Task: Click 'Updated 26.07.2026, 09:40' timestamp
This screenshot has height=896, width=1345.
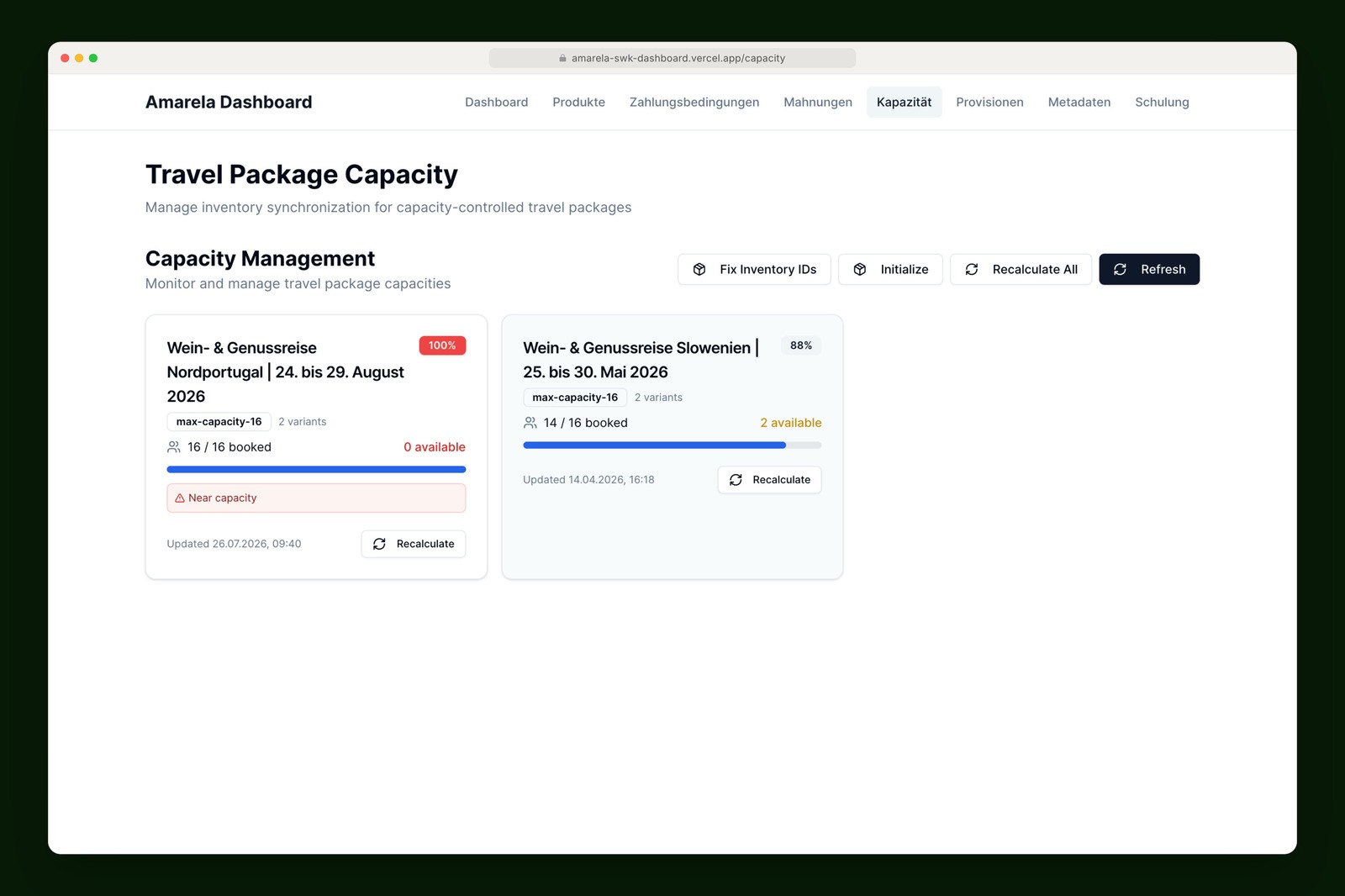Action: 234,544
